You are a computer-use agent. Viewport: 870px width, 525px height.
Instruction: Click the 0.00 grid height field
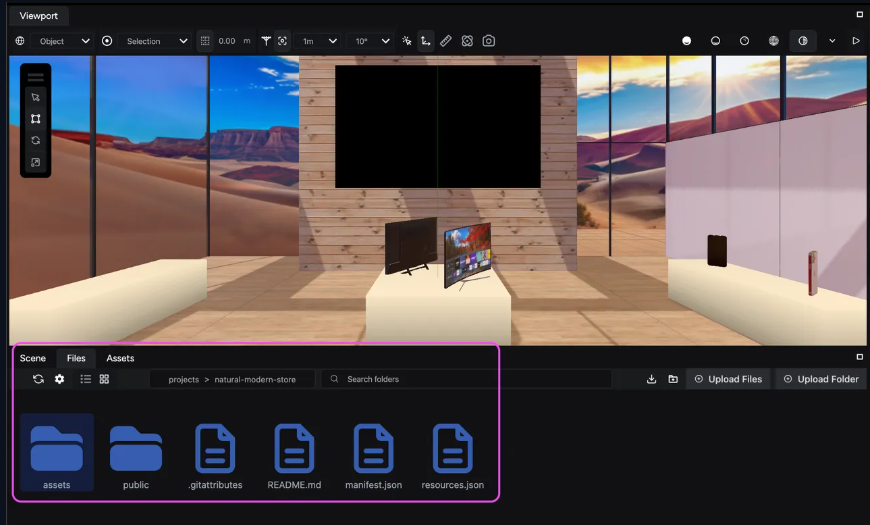[x=226, y=41]
